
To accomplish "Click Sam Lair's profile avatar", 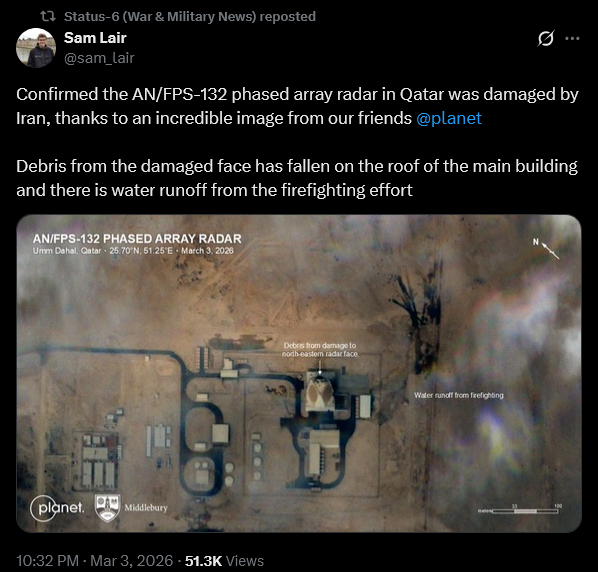I will point(36,48).
